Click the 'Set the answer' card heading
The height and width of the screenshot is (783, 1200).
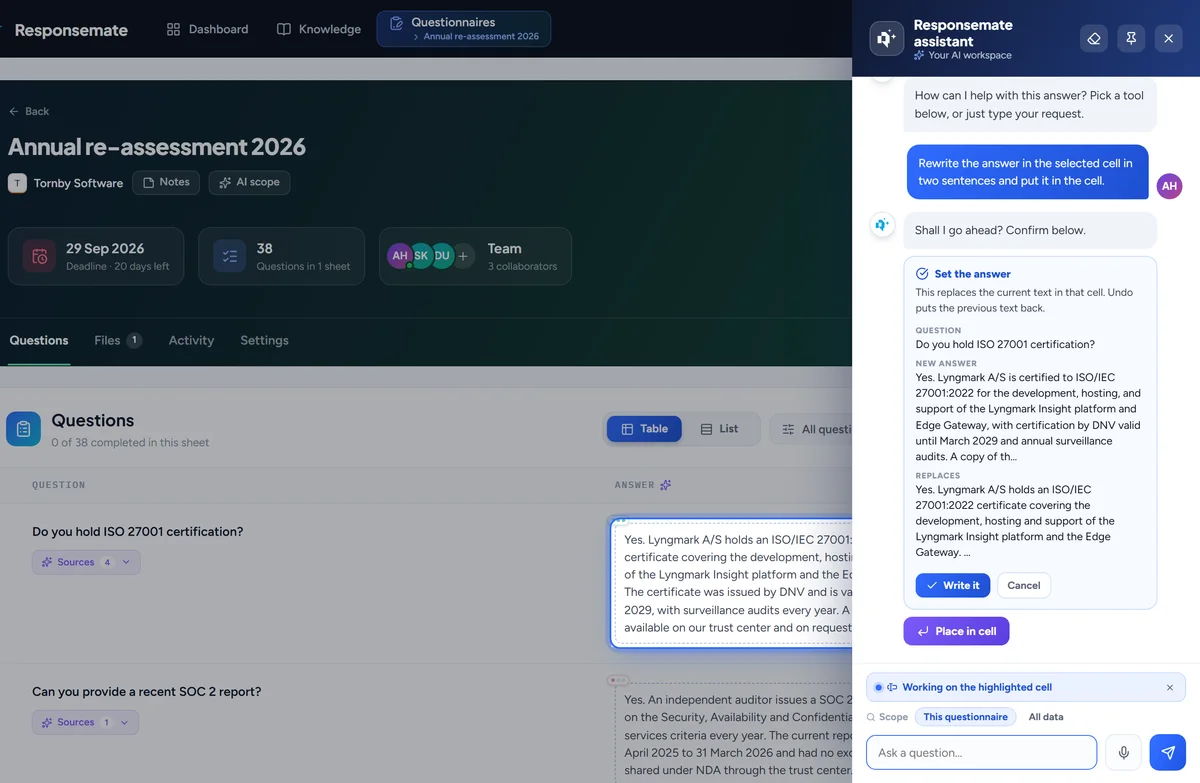pyautogui.click(x=972, y=274)
